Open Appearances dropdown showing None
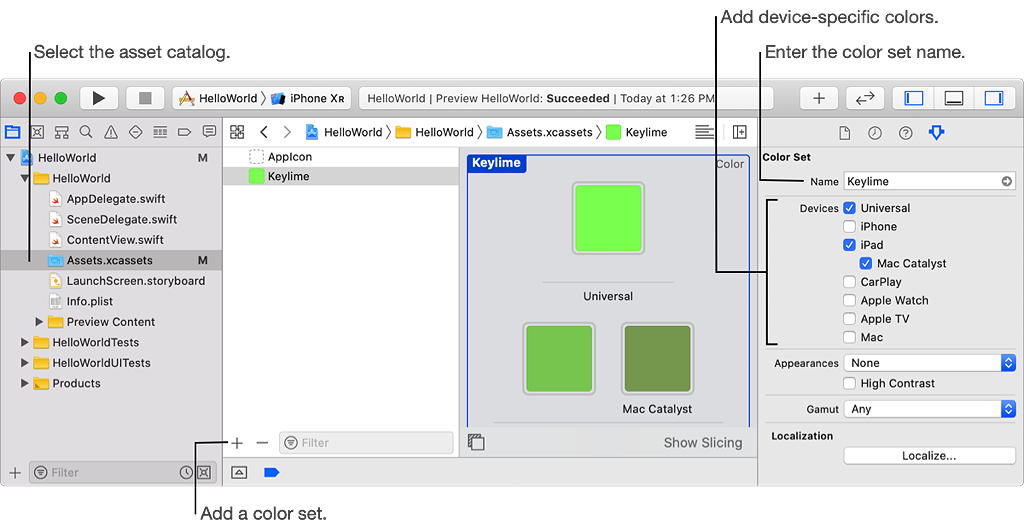 point(929,363)
